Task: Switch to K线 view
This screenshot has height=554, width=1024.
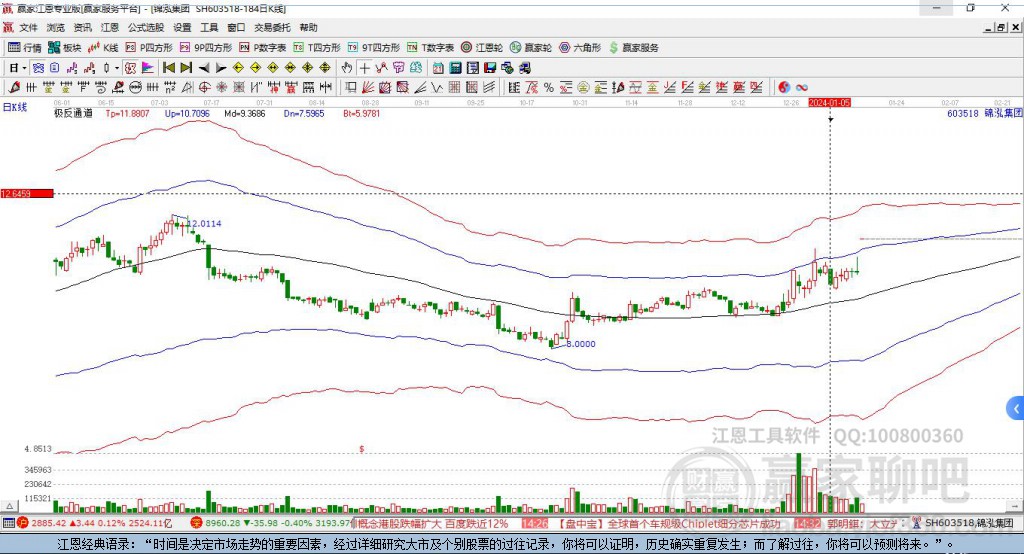Action: point(103,48)
